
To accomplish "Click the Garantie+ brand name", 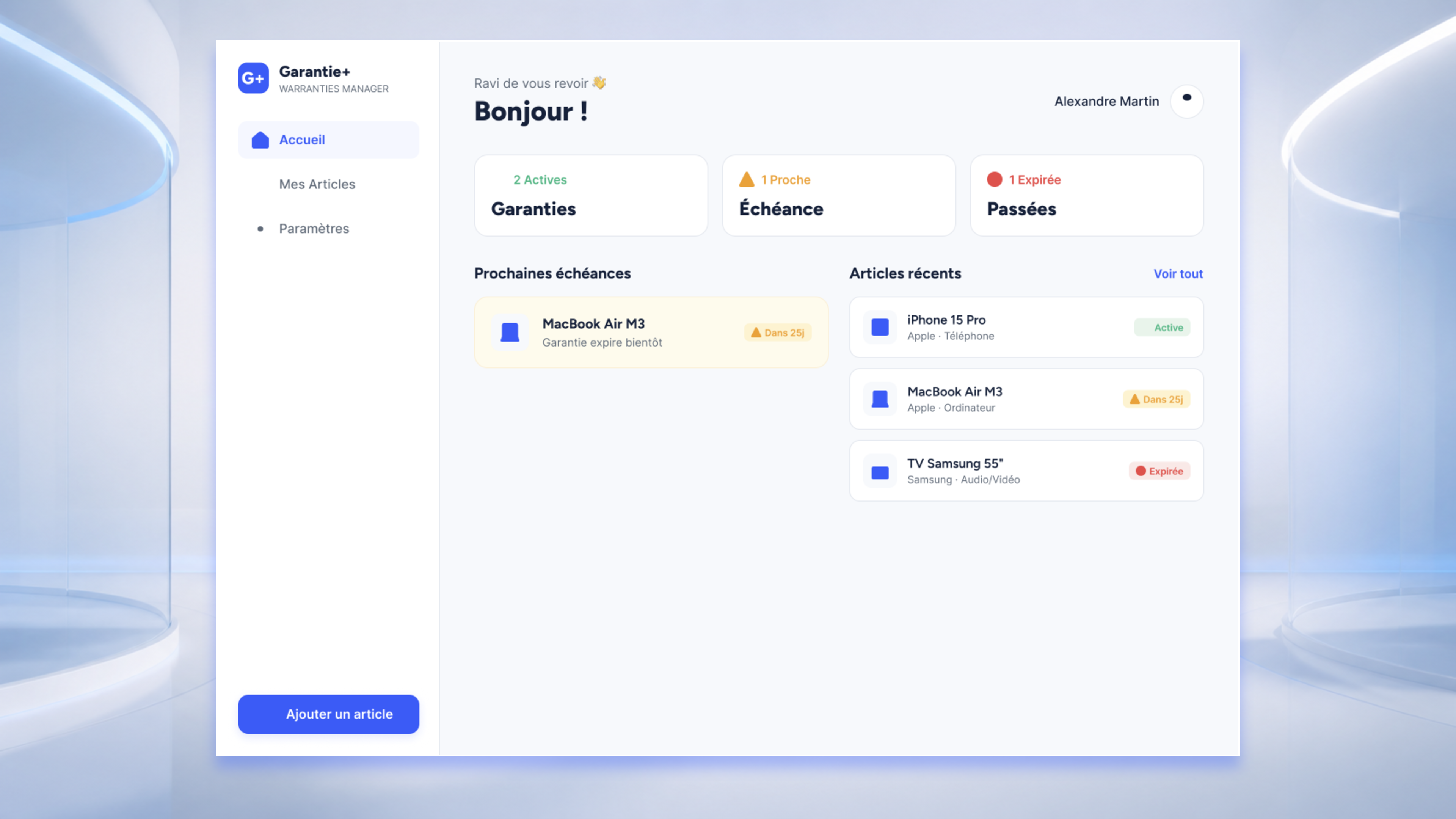I will 314,72.
